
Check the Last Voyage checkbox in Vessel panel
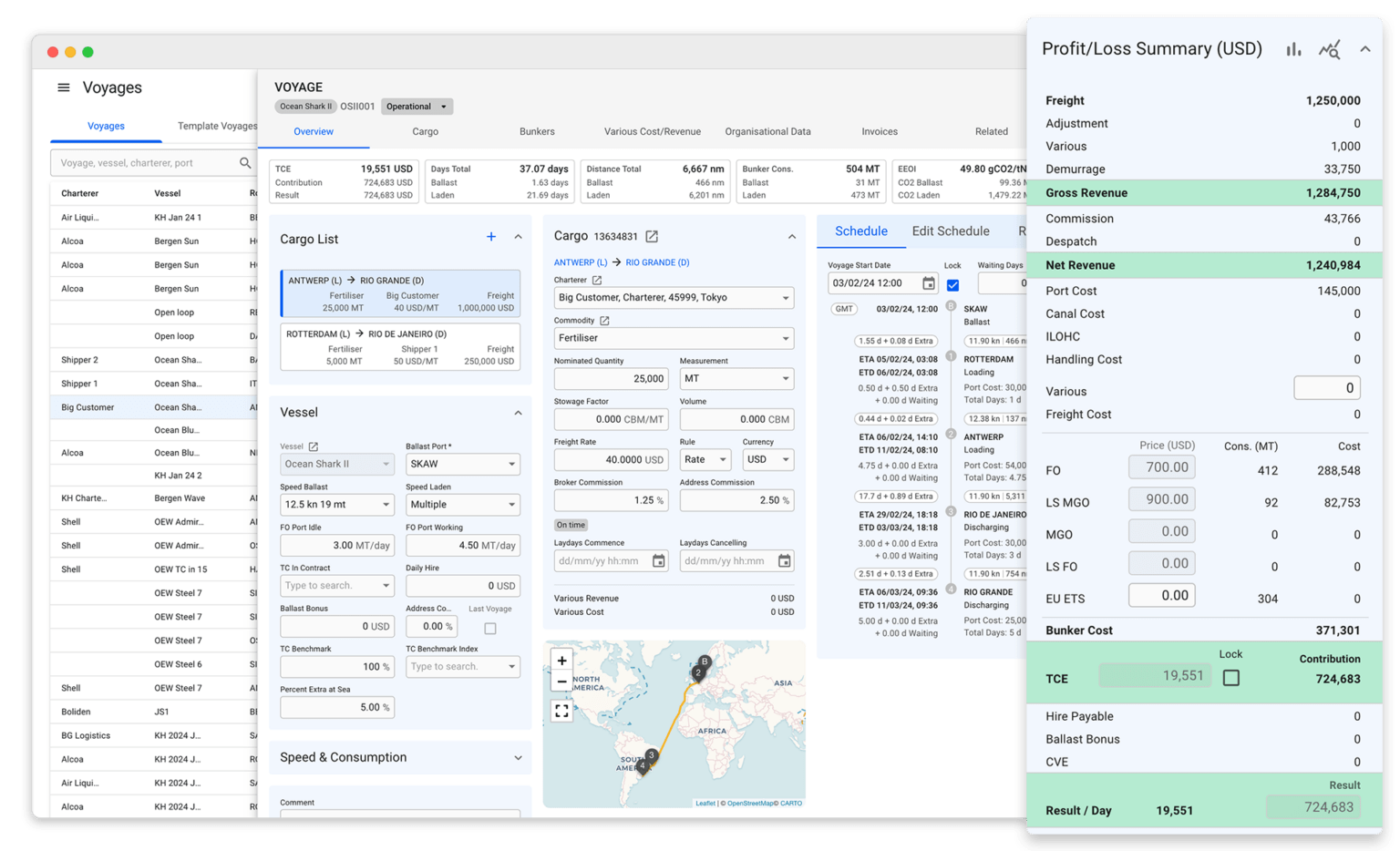click(x=489, y=627)
